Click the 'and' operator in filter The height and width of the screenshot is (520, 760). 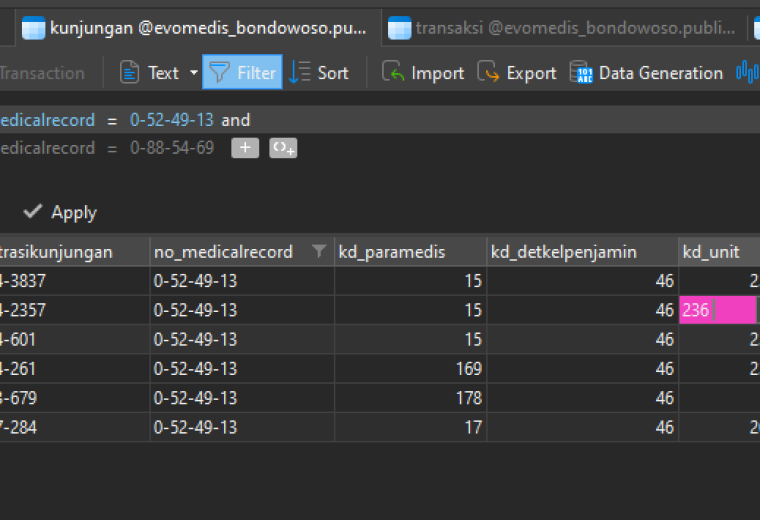pyautogui.click(x=236, y=120)
